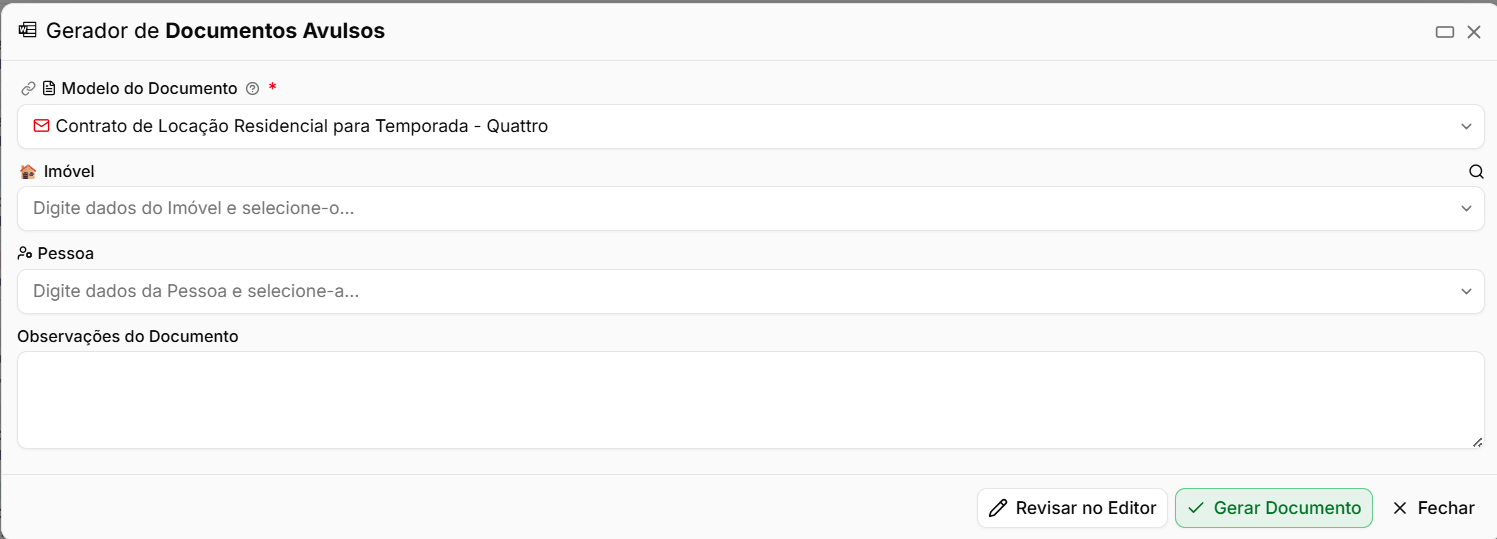Click the document generator icon in title bar

coord(28,30)
